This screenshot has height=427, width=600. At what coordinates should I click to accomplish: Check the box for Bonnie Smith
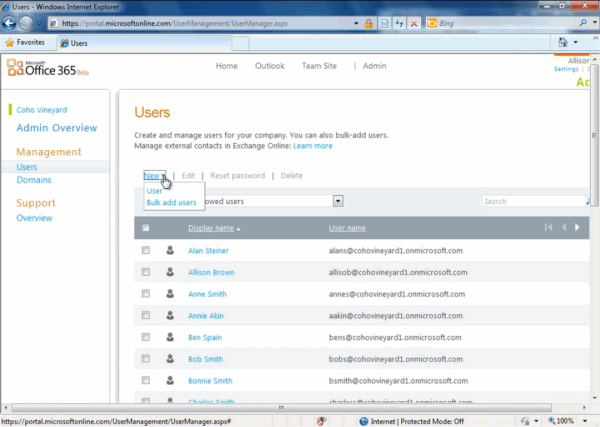pyautogui.click(x=145, y=380)
